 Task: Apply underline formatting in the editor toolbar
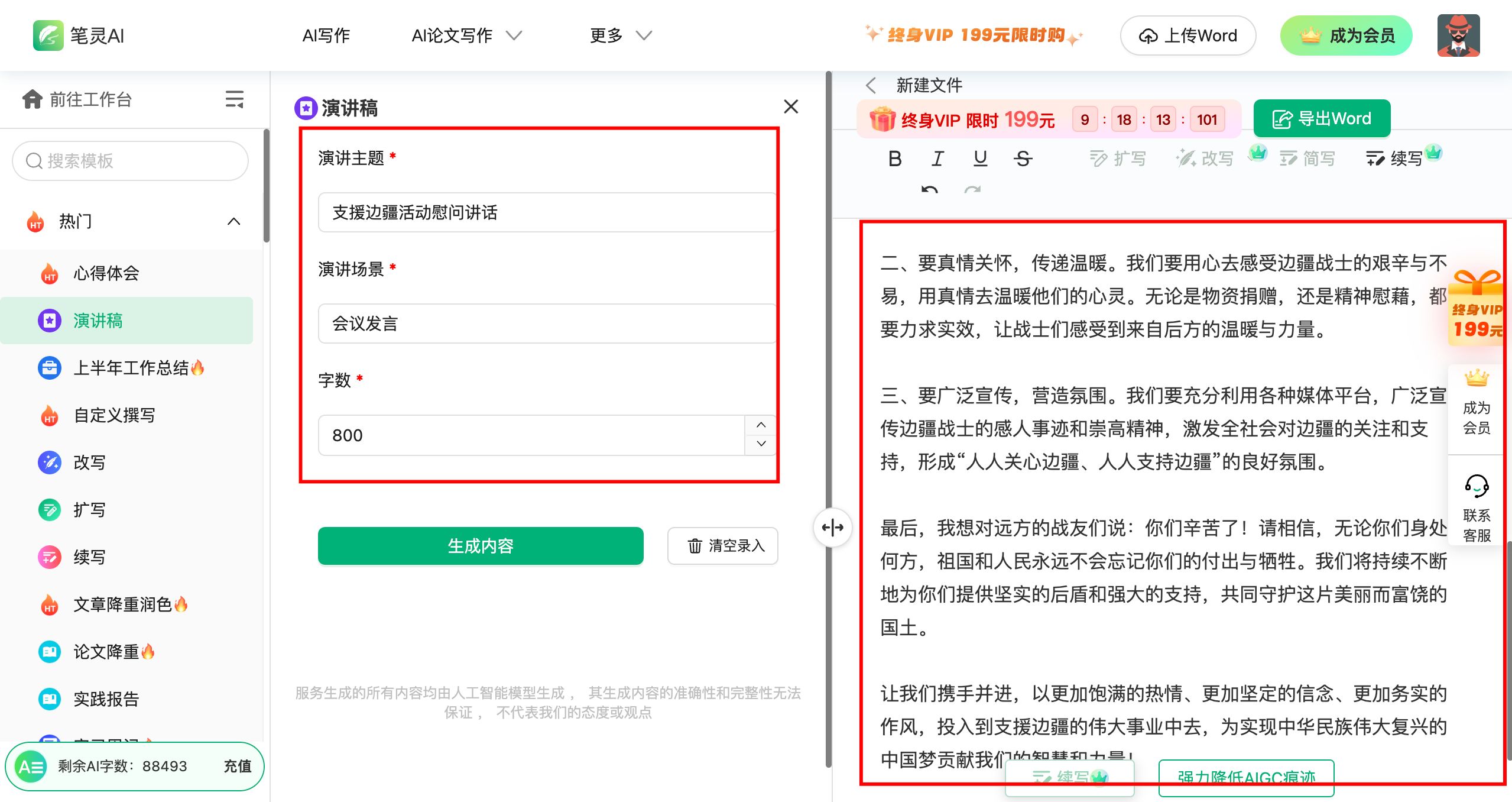tap(980, 159)
